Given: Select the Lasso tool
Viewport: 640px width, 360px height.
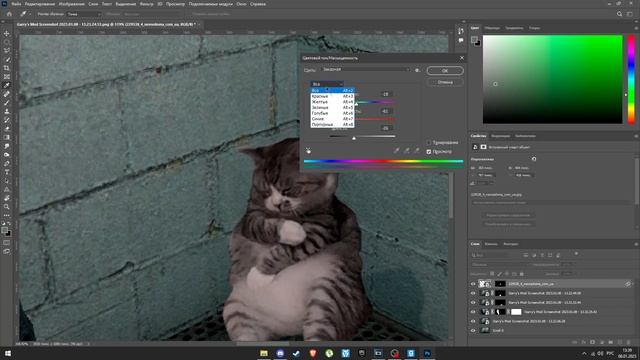Looking at the screenshot, I should point(7,51).
